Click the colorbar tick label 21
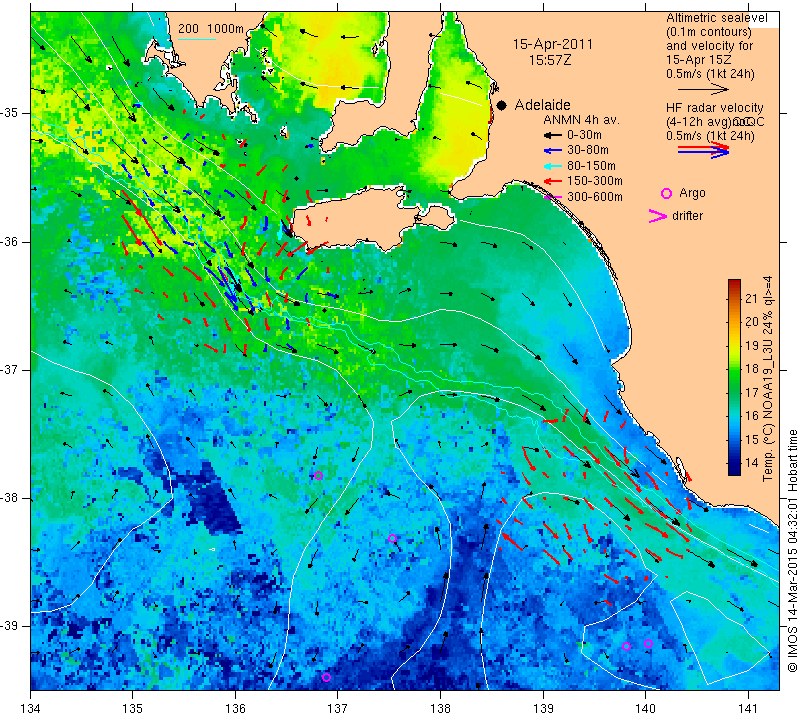 click(752, 299)
